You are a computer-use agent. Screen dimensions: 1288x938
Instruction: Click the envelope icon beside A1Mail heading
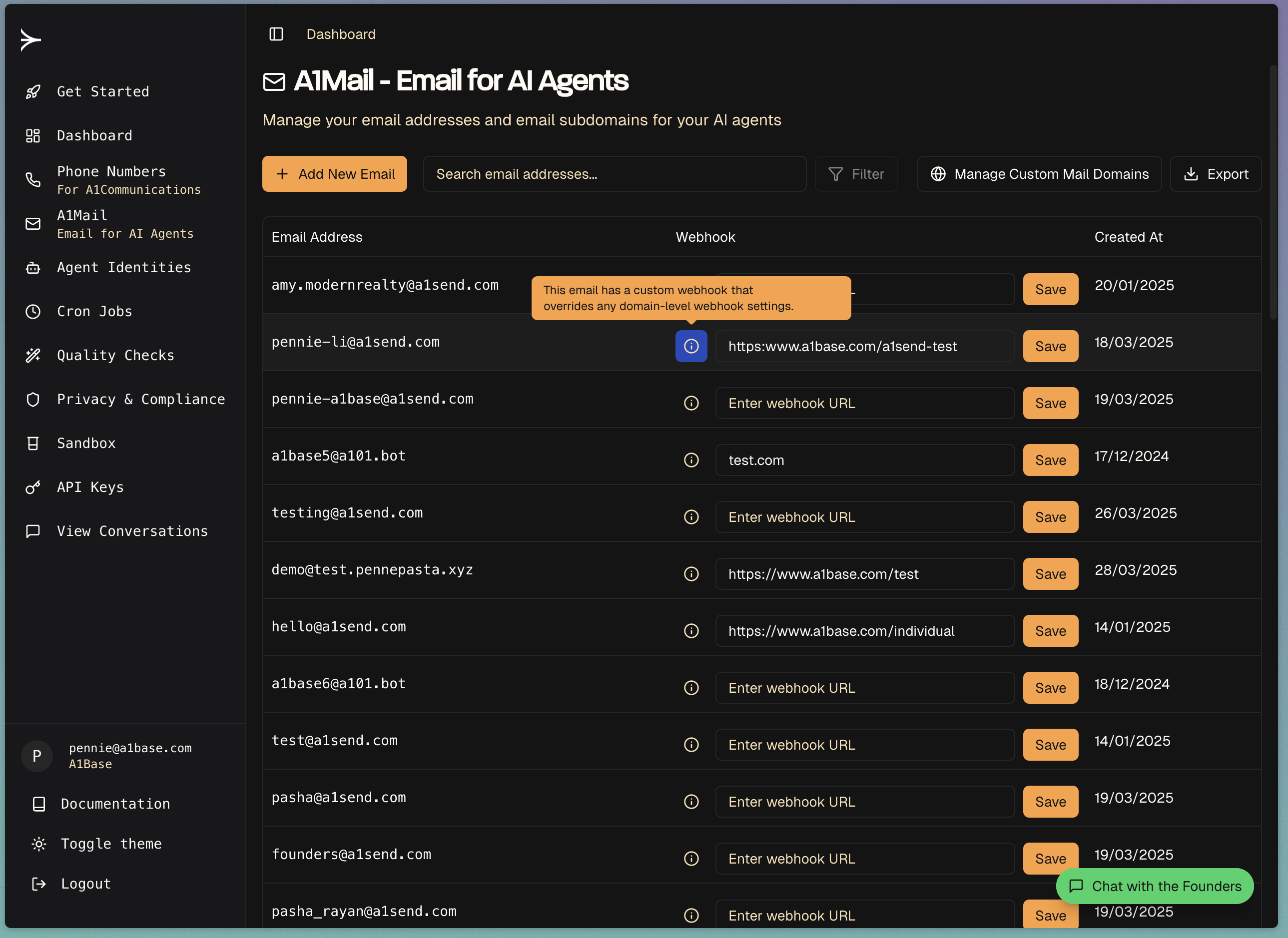click(x=274, y=82)
